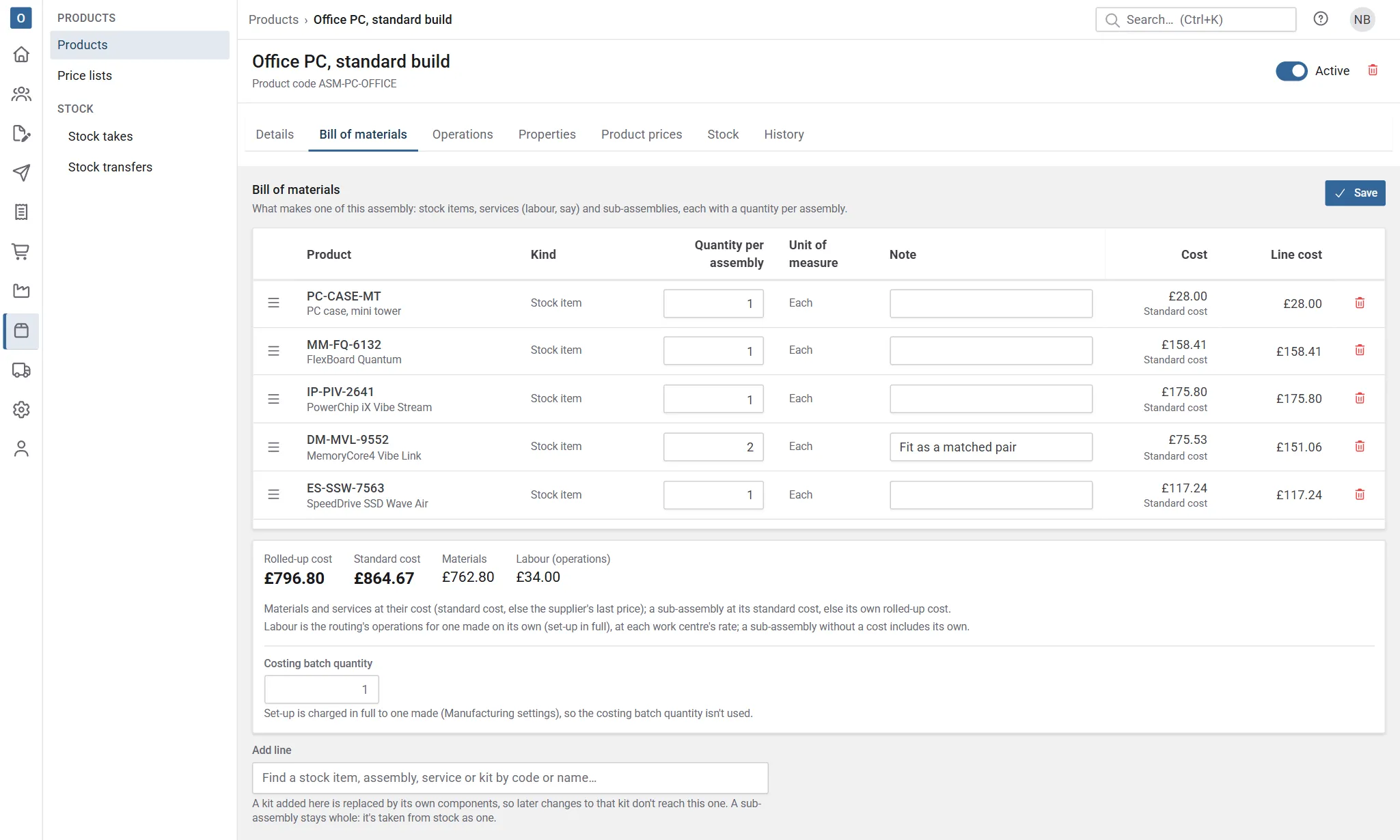Open the products box icon in the sidebar
Viewport: 1400px width, 840px height.
point(21,331)
